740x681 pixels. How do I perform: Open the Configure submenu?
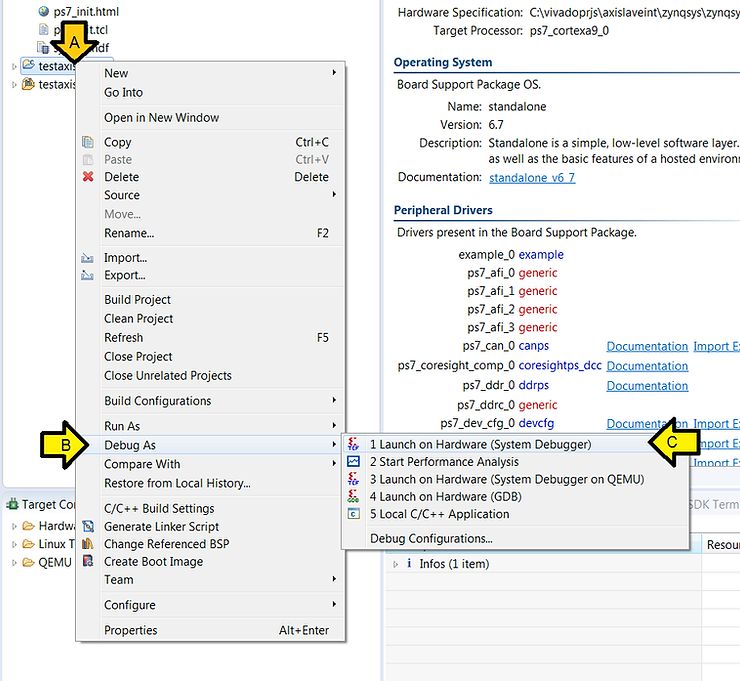[210, 605]
